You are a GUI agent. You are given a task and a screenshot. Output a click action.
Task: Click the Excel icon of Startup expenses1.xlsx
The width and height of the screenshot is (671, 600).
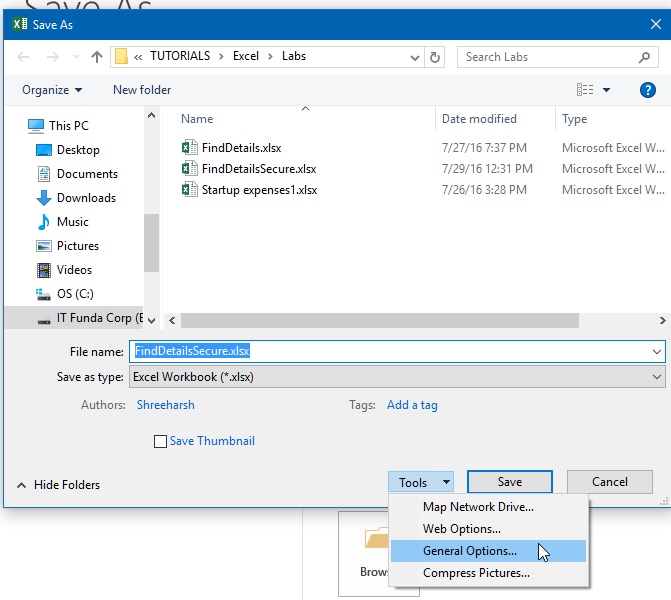[x=189, y=190]
